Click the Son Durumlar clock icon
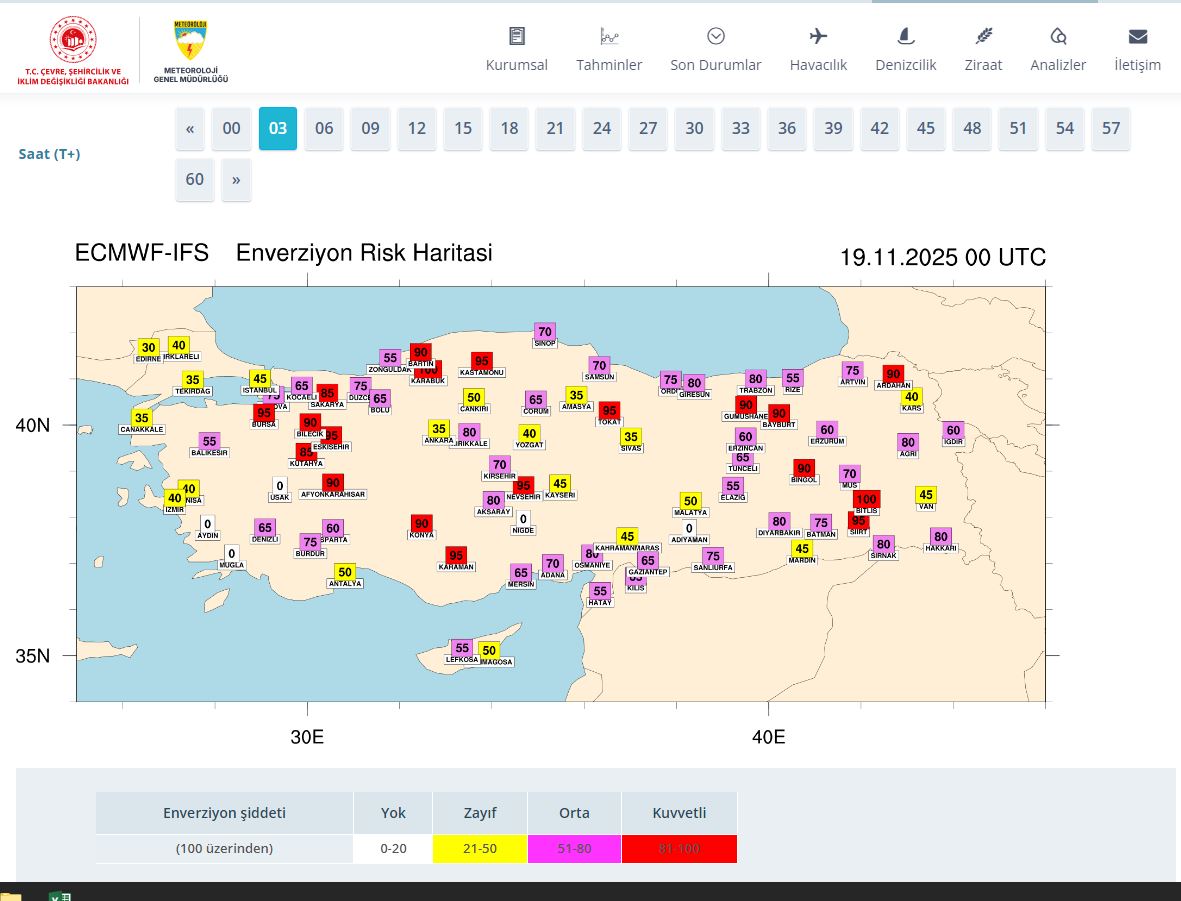 716,35
